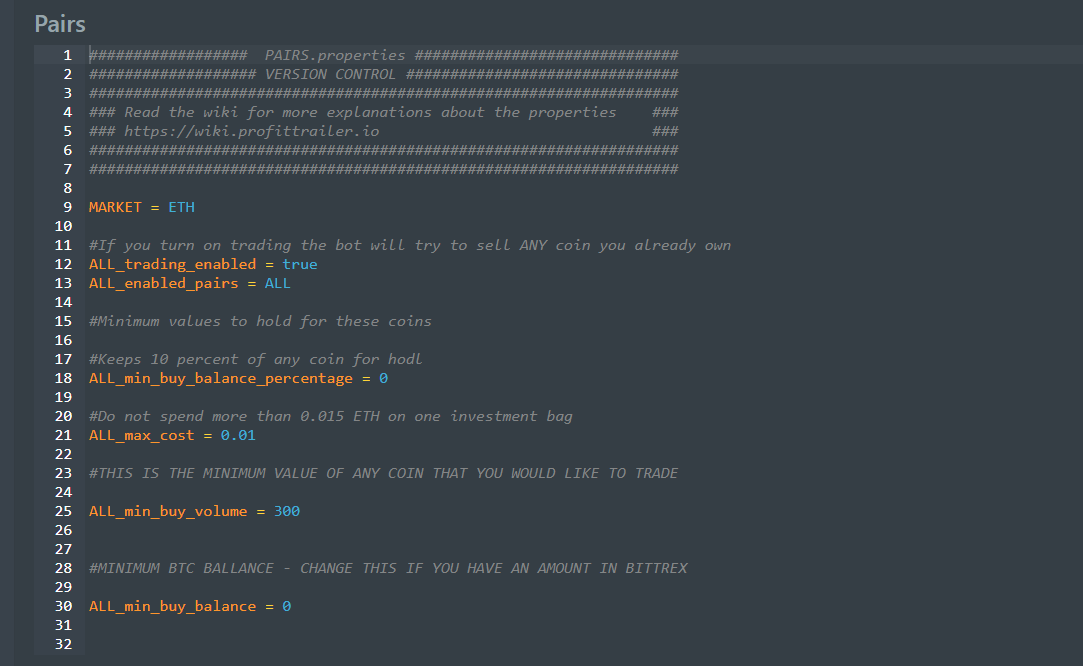Viewport: 1083px width, 666px height.
Task: Click the 0 after ALL_min_buy_balance_percentage
Action: point(383,378)
